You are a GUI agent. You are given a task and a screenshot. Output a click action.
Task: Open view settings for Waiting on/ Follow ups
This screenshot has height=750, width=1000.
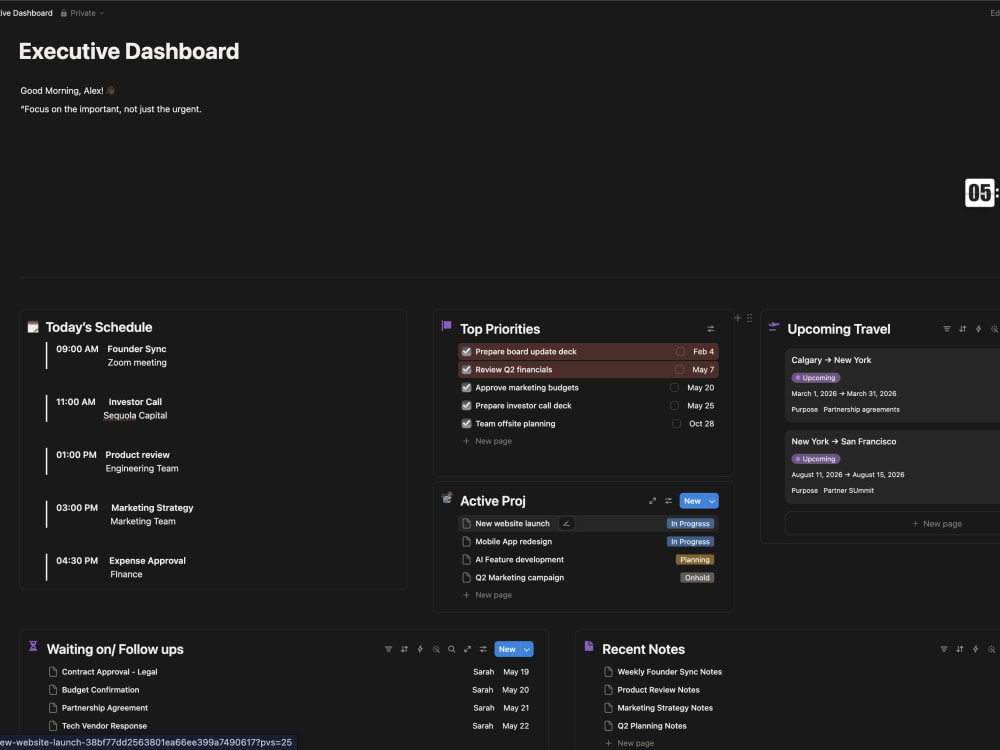click(x=483, y=649)
